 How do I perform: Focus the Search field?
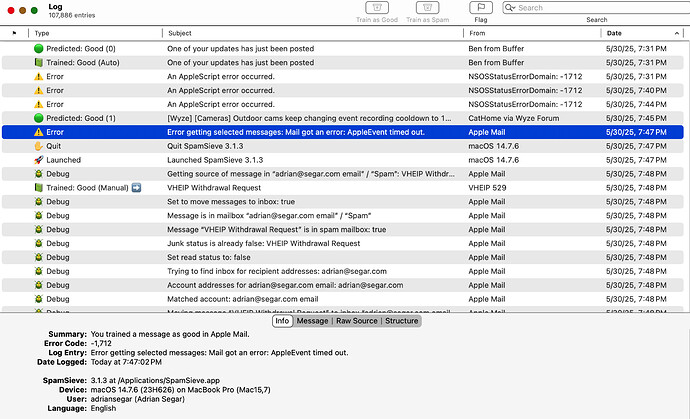(598, 7)
